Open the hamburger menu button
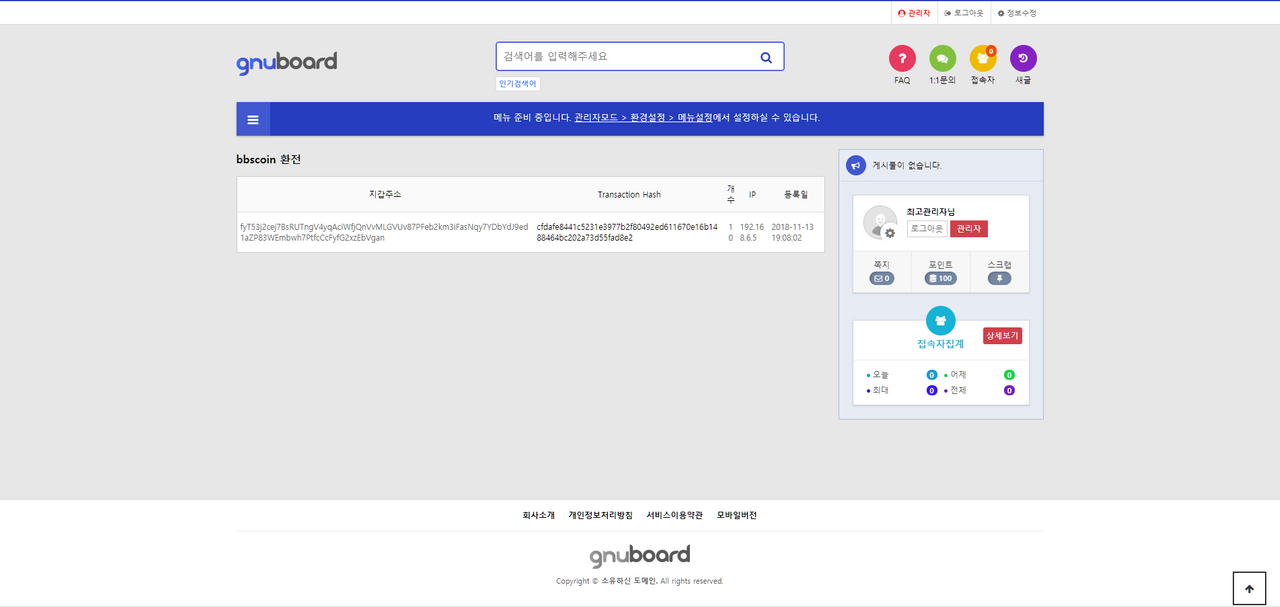This screenshot has height=607, width=1280. pos(253,119)
